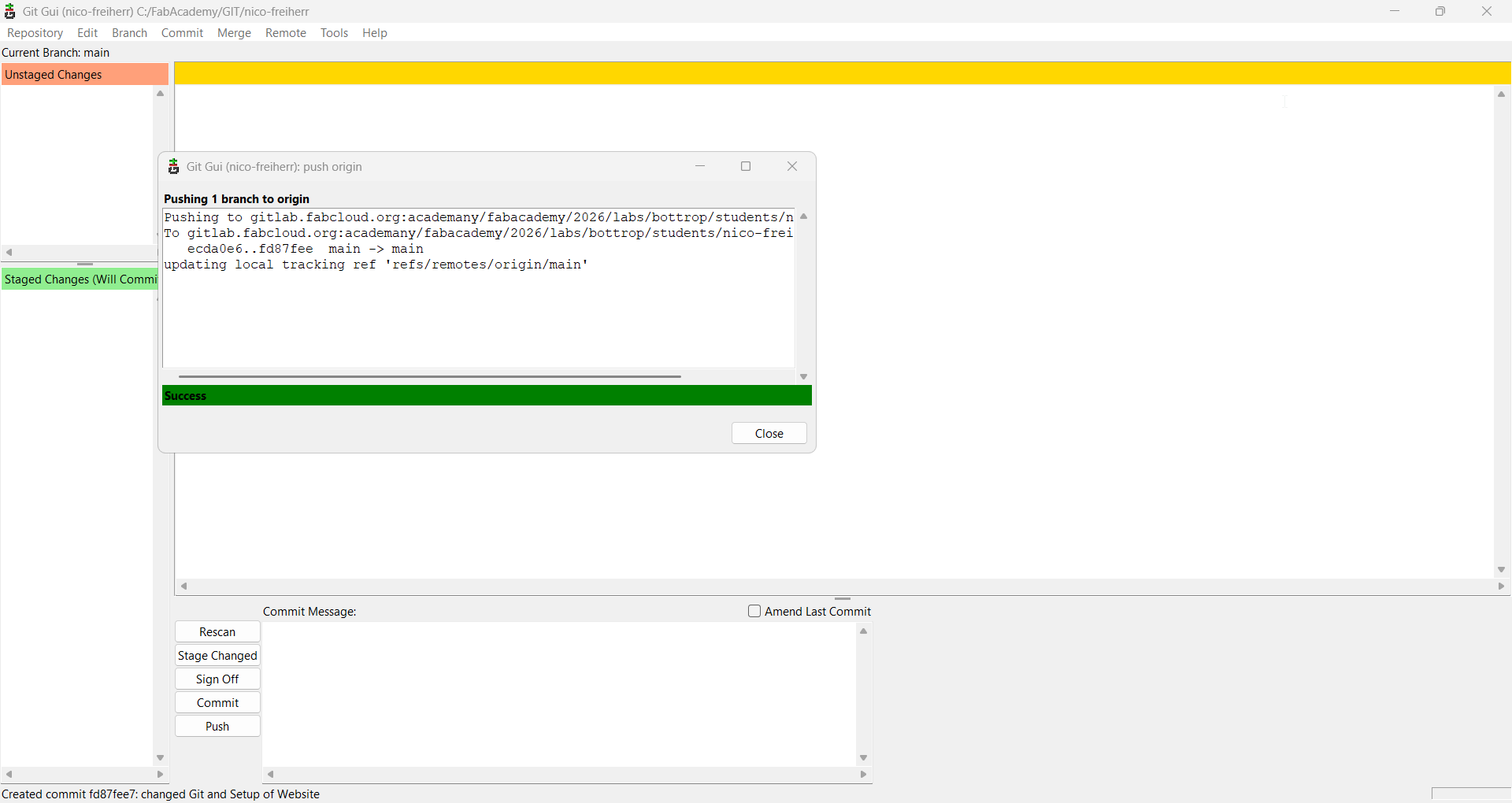Open the Repository menu

pos(35,33)
